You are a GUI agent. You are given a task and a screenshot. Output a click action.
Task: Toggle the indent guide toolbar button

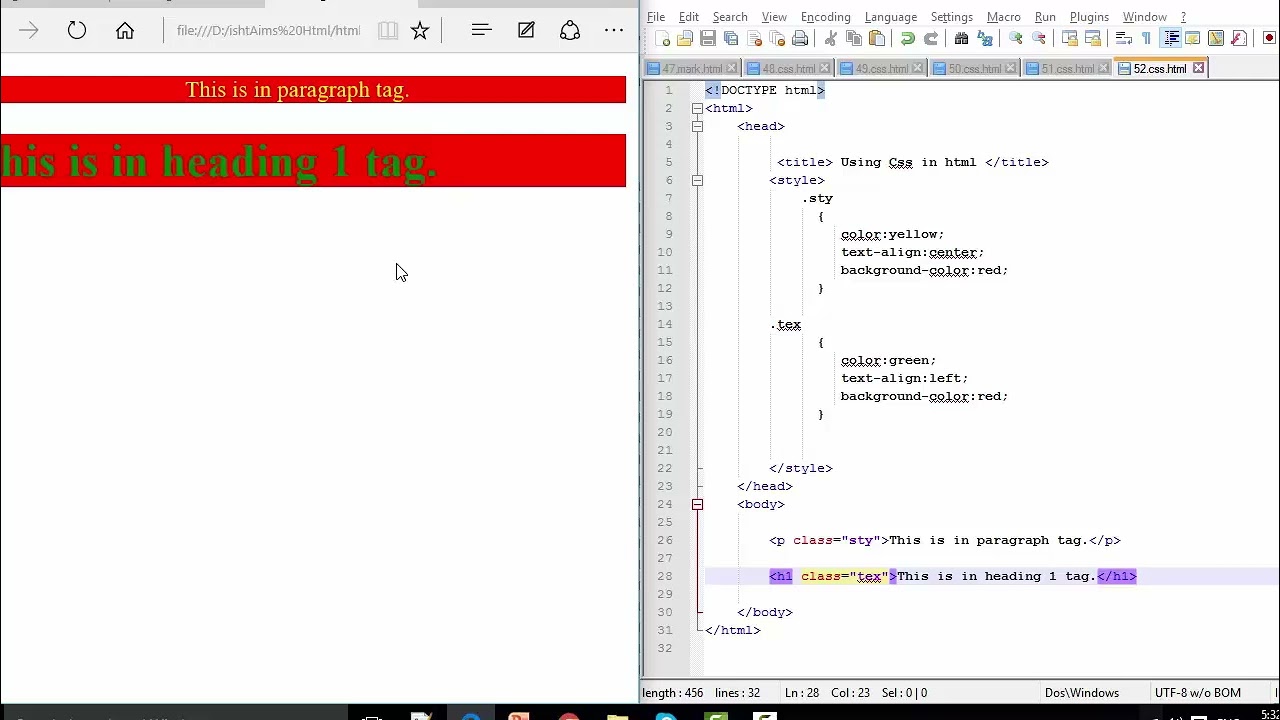pyautogui.click(x=1170, y=38)
